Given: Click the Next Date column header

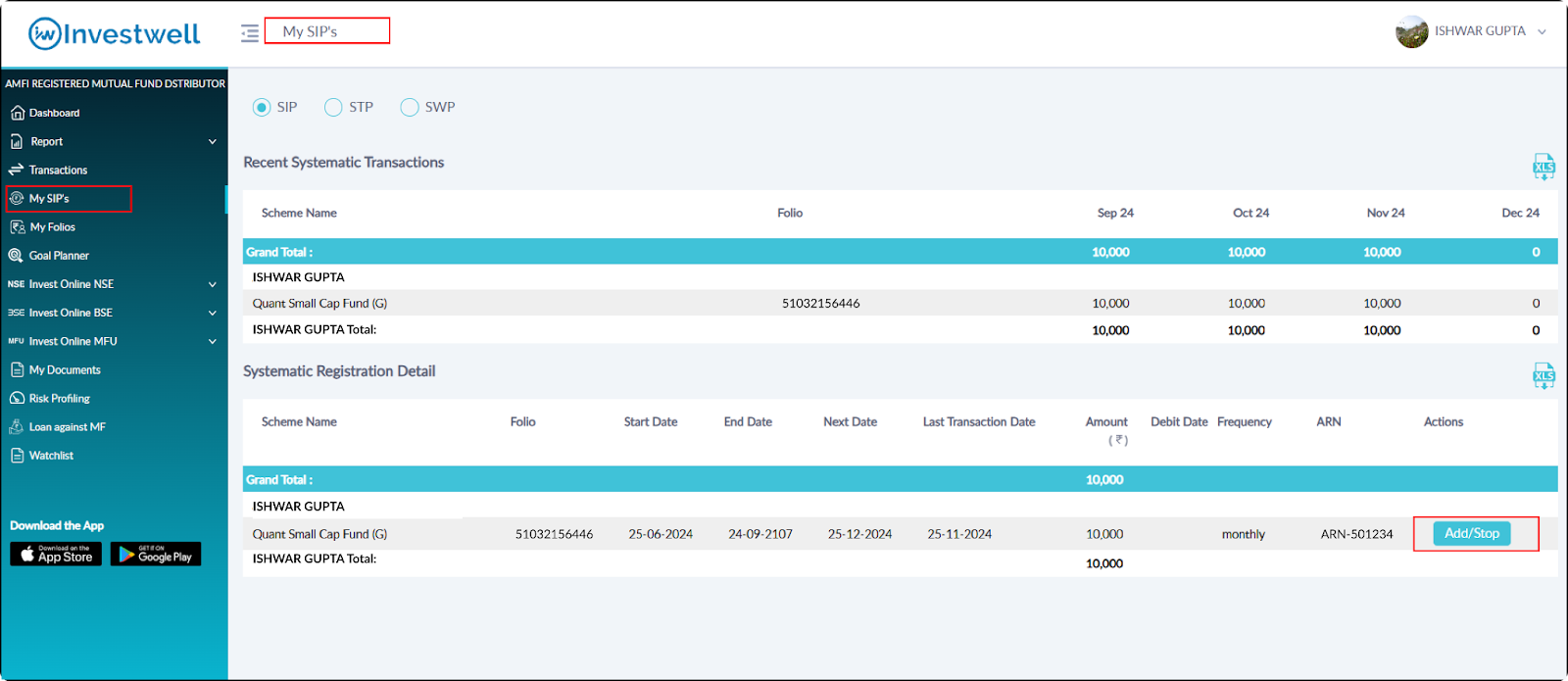Looking at the screenshot, I should coord(850,421).
